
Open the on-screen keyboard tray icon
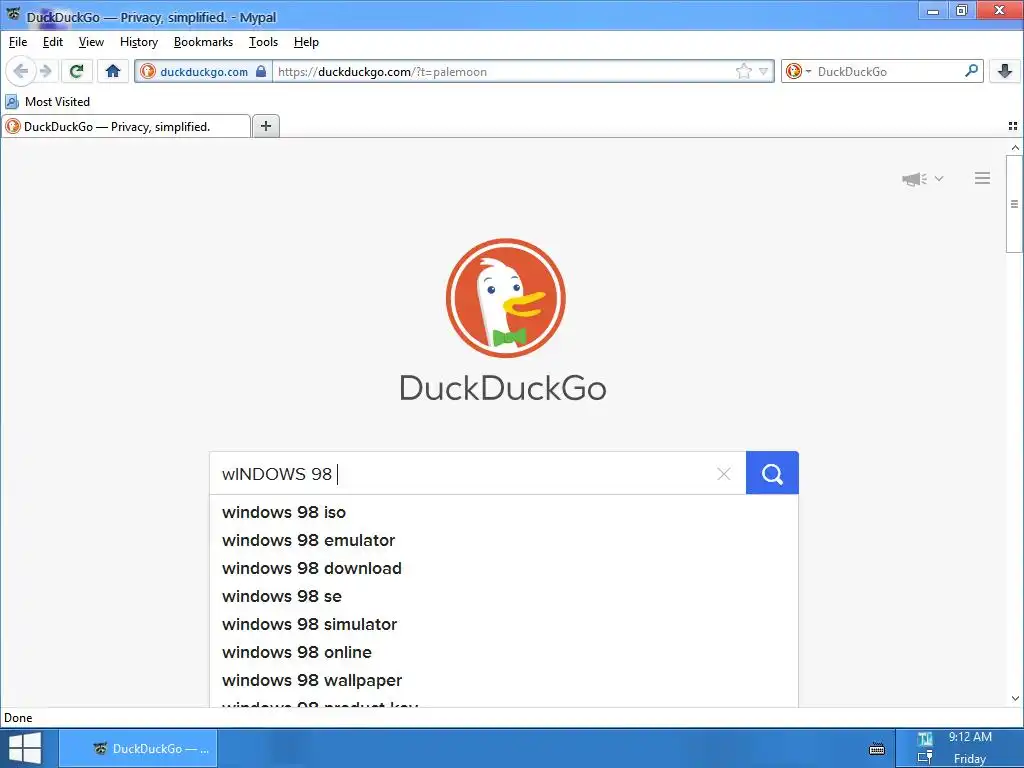point(877,748)
